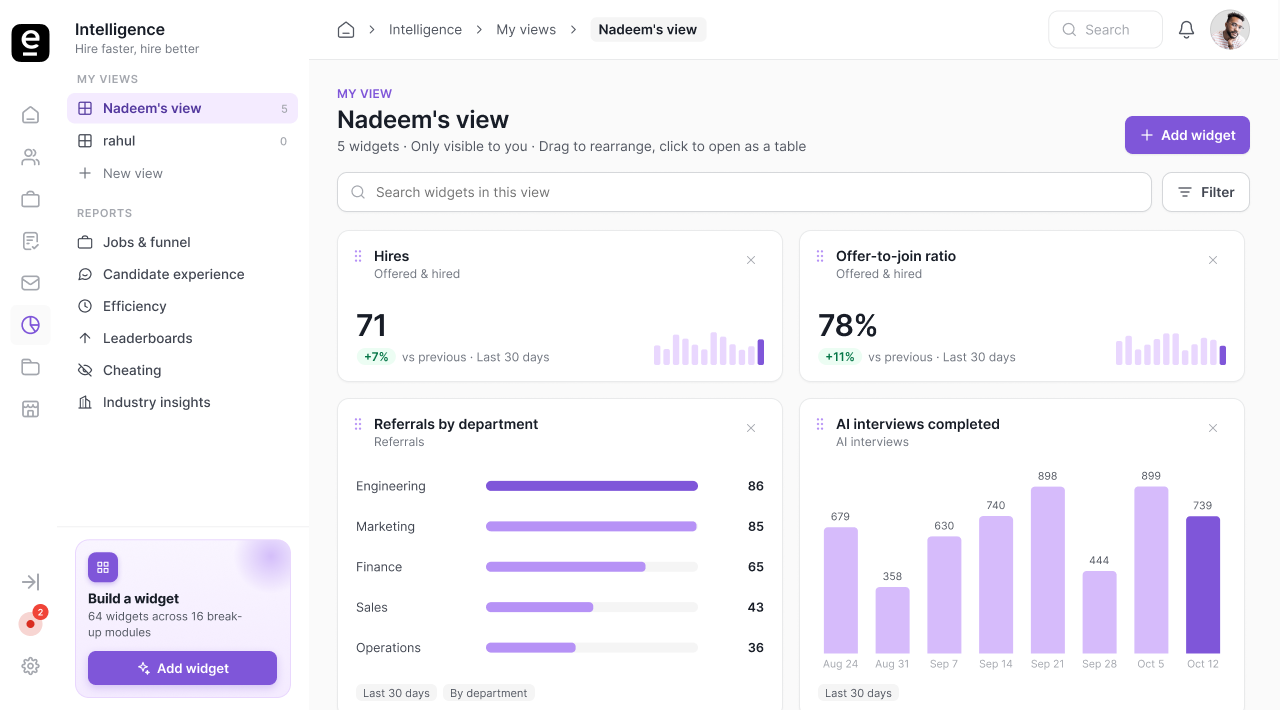Click the top Search field
This screenshot has width=1280, height=710.
1105,30
